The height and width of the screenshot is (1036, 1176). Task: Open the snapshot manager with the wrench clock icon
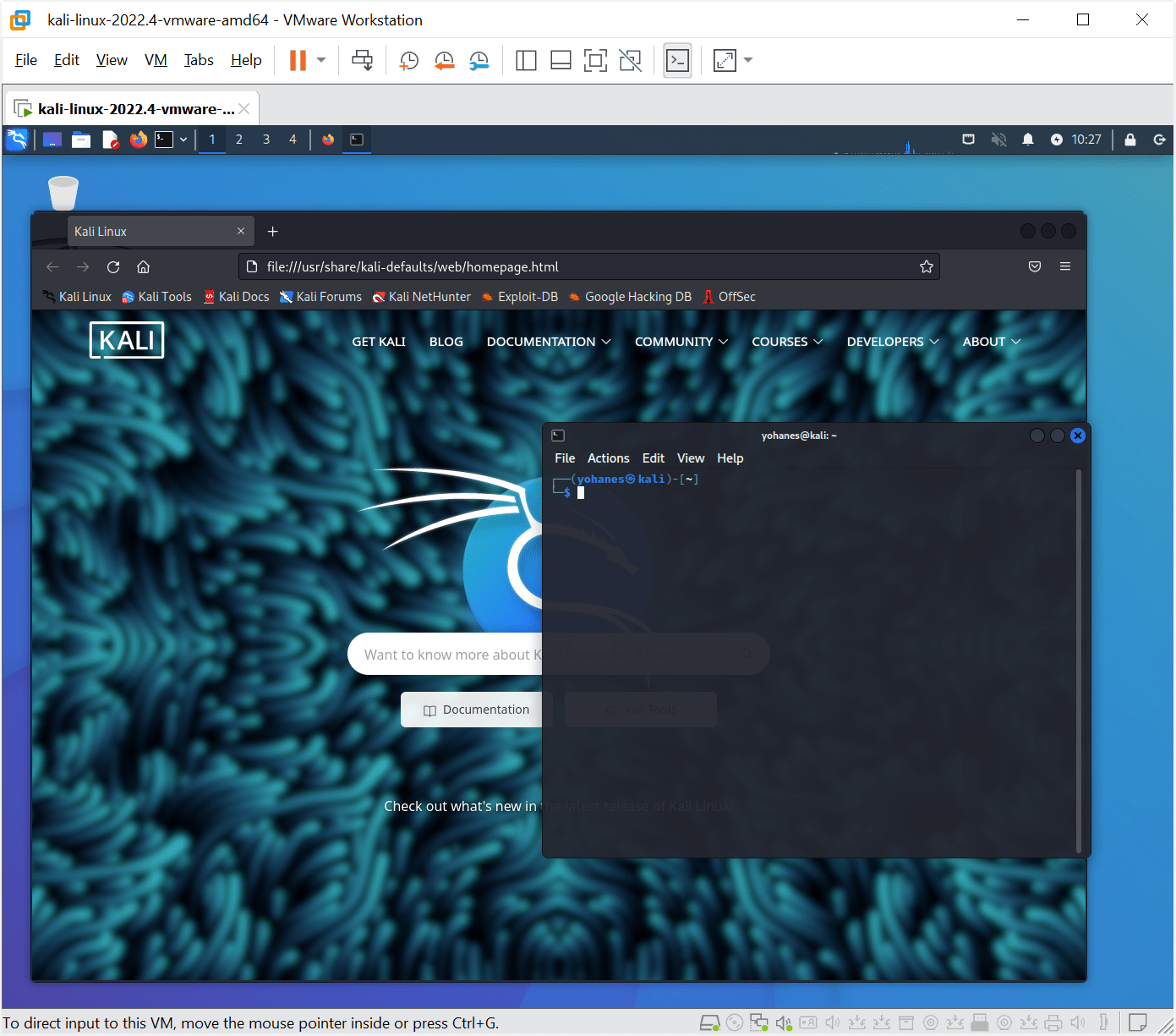point(479,60)
